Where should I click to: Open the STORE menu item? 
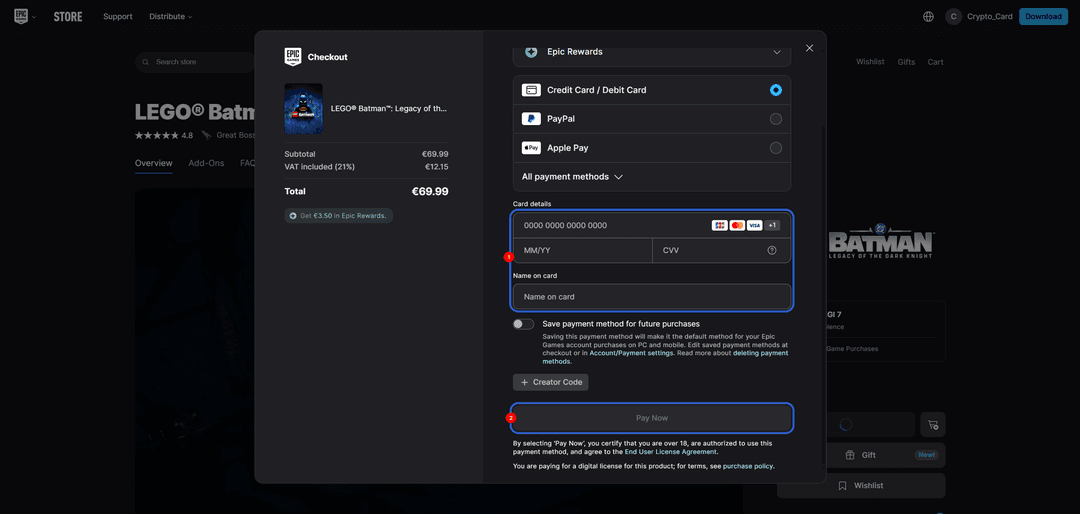tap(68, 17)
